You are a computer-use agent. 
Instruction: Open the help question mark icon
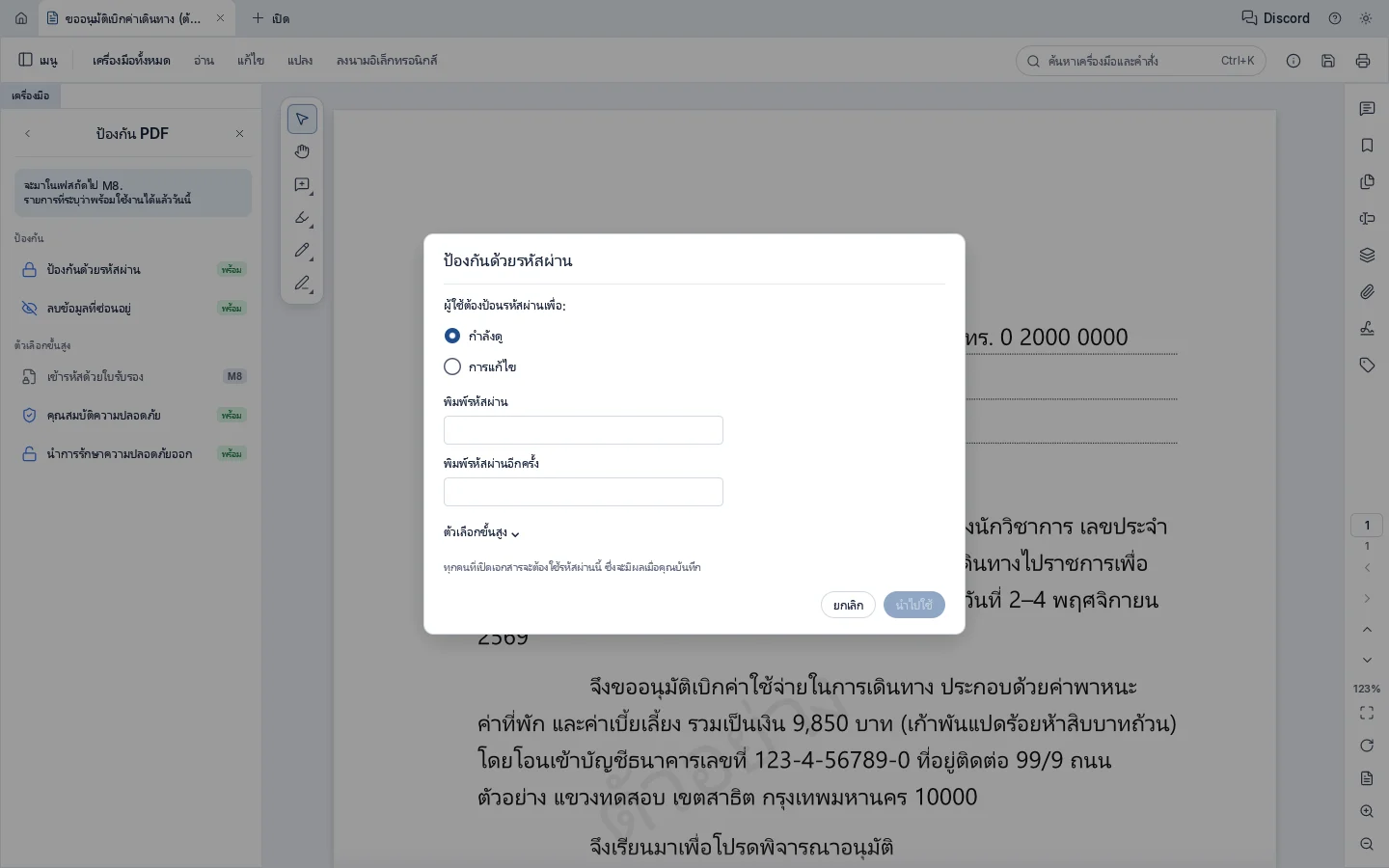point(1335,18)
